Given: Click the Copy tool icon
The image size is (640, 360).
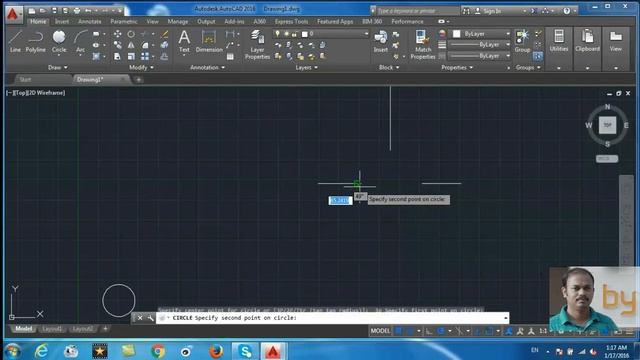Looking at the screenshot, I should [x=118, y=45].
